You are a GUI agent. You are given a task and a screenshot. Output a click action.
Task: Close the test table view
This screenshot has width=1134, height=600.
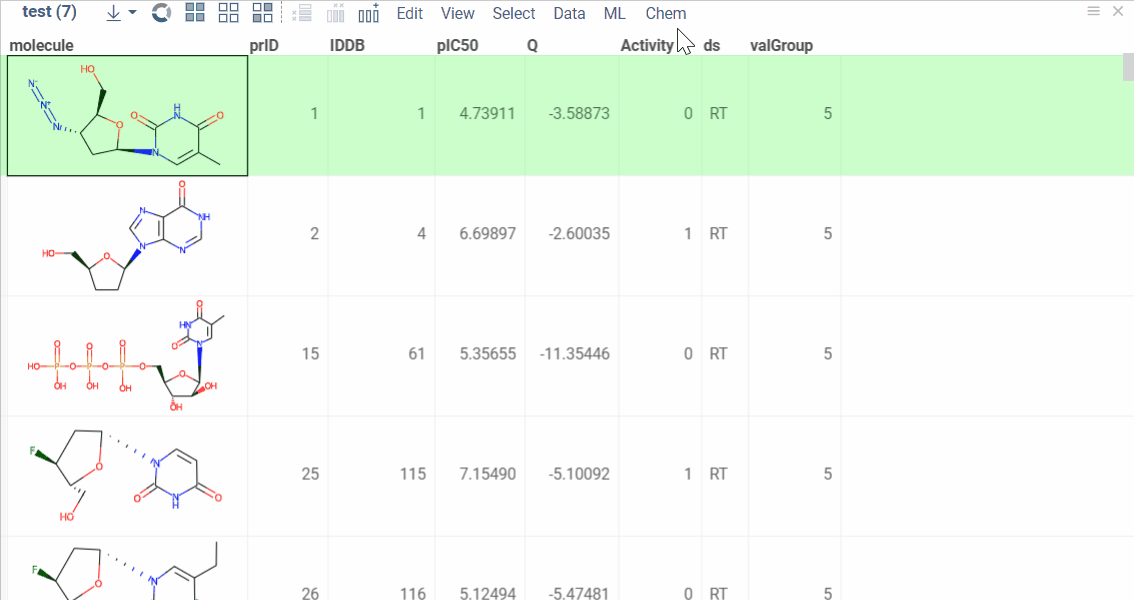click(1118, 11)
